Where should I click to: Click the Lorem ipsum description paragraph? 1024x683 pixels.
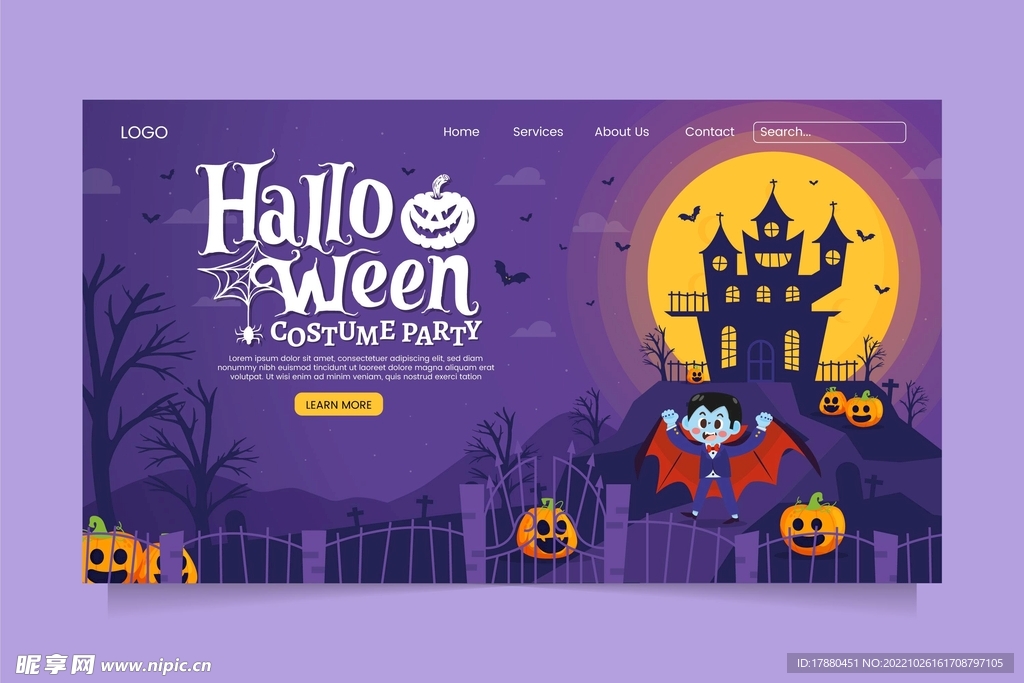(x=356, y=368)
